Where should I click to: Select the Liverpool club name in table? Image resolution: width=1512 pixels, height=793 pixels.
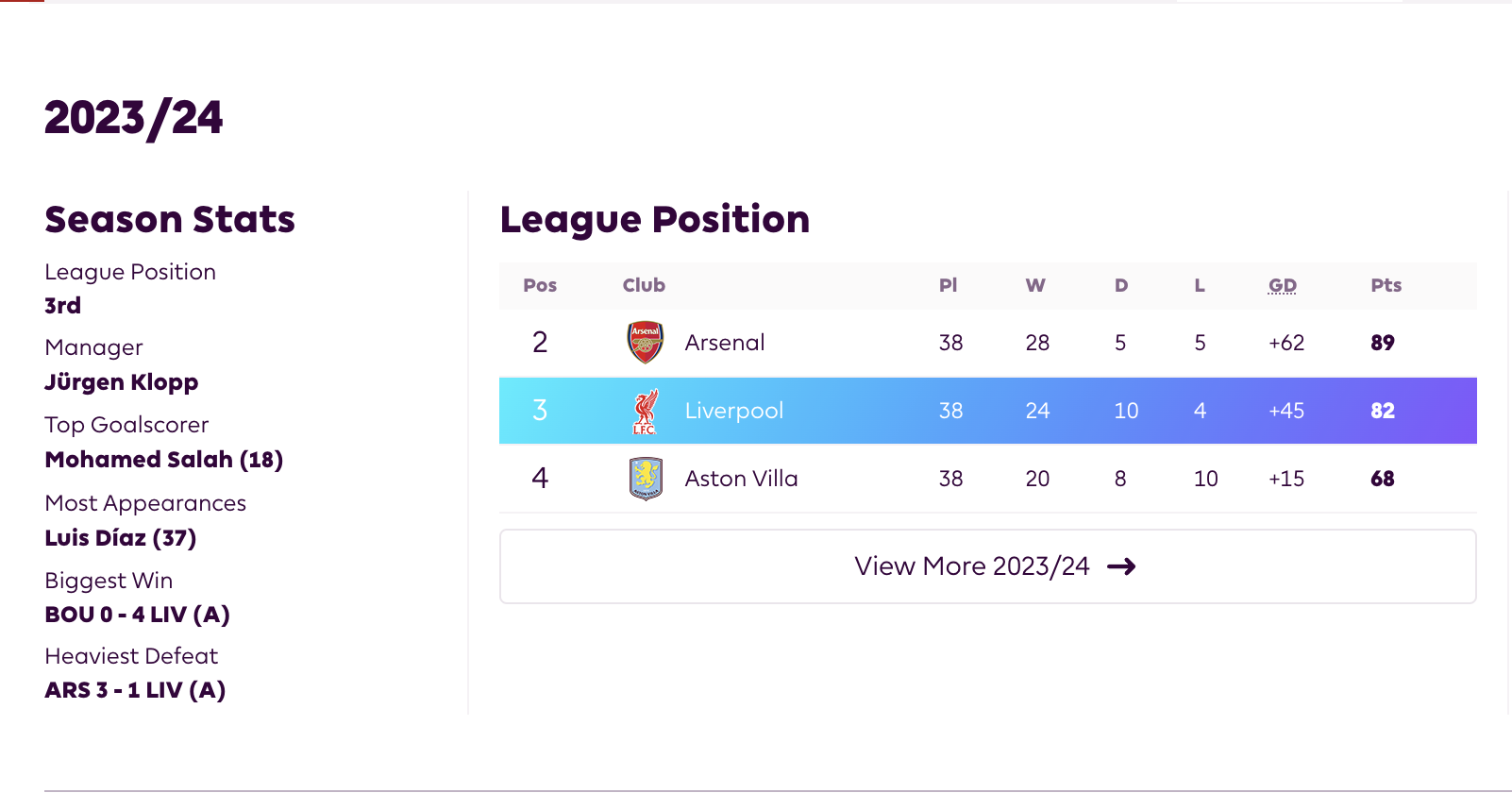tap(734, 411)
